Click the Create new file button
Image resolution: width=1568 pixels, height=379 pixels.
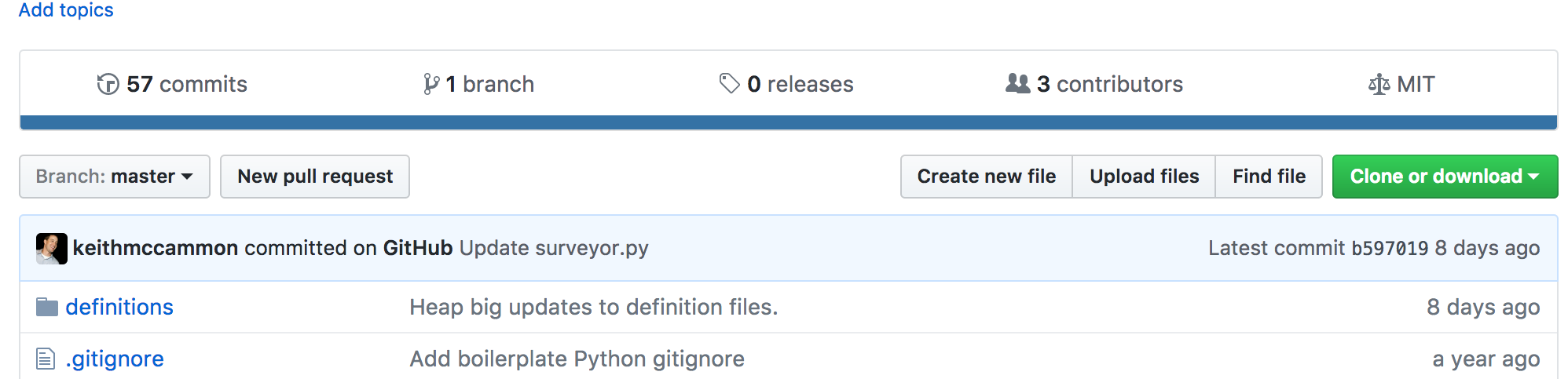[986, 177]
